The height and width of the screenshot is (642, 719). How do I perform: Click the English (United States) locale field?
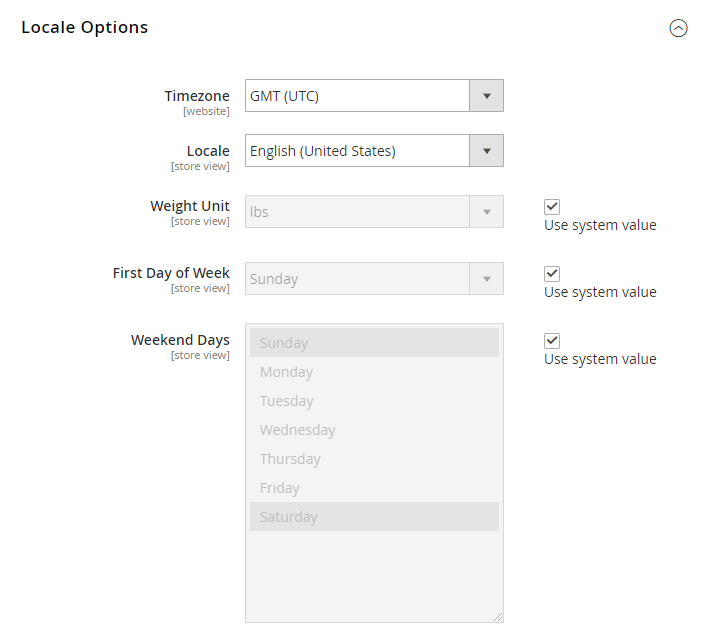click(357, 151)
